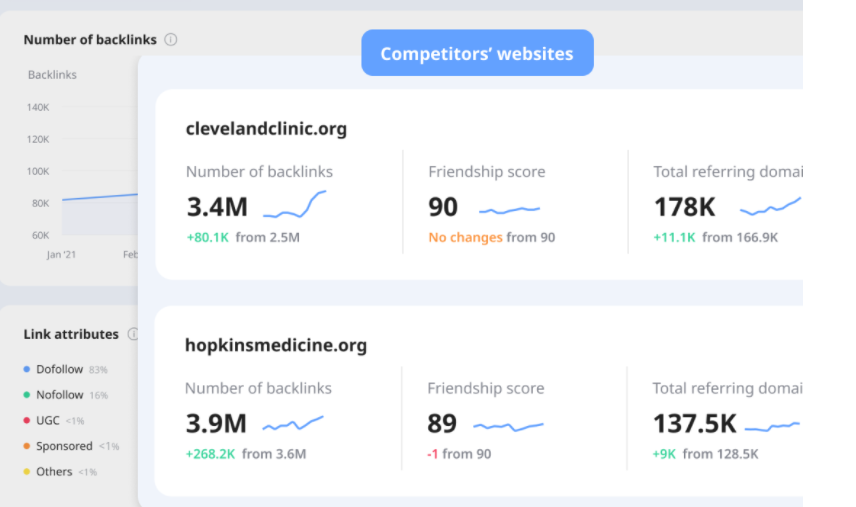Select the Dofollow link attribute label
Screen dimensions: 856x507
tap(60, 369)
